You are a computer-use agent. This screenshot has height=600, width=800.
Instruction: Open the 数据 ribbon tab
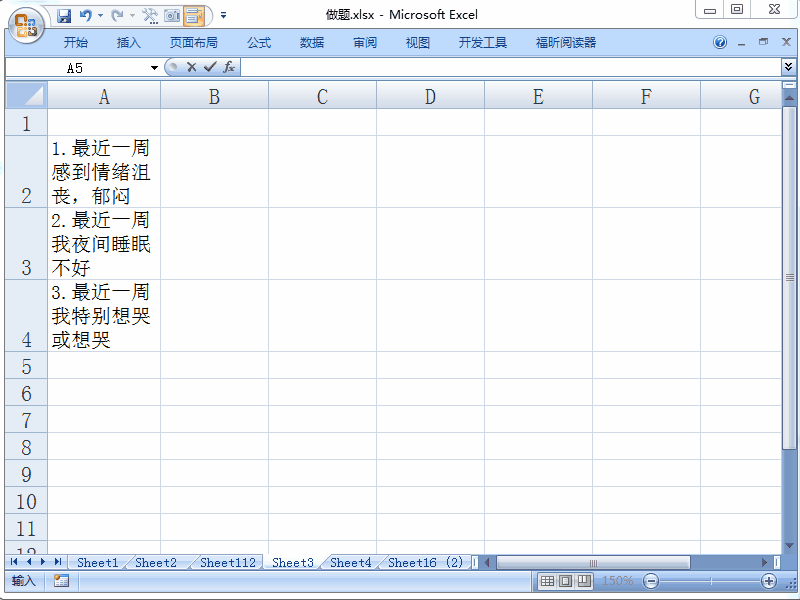pos(312,43)
